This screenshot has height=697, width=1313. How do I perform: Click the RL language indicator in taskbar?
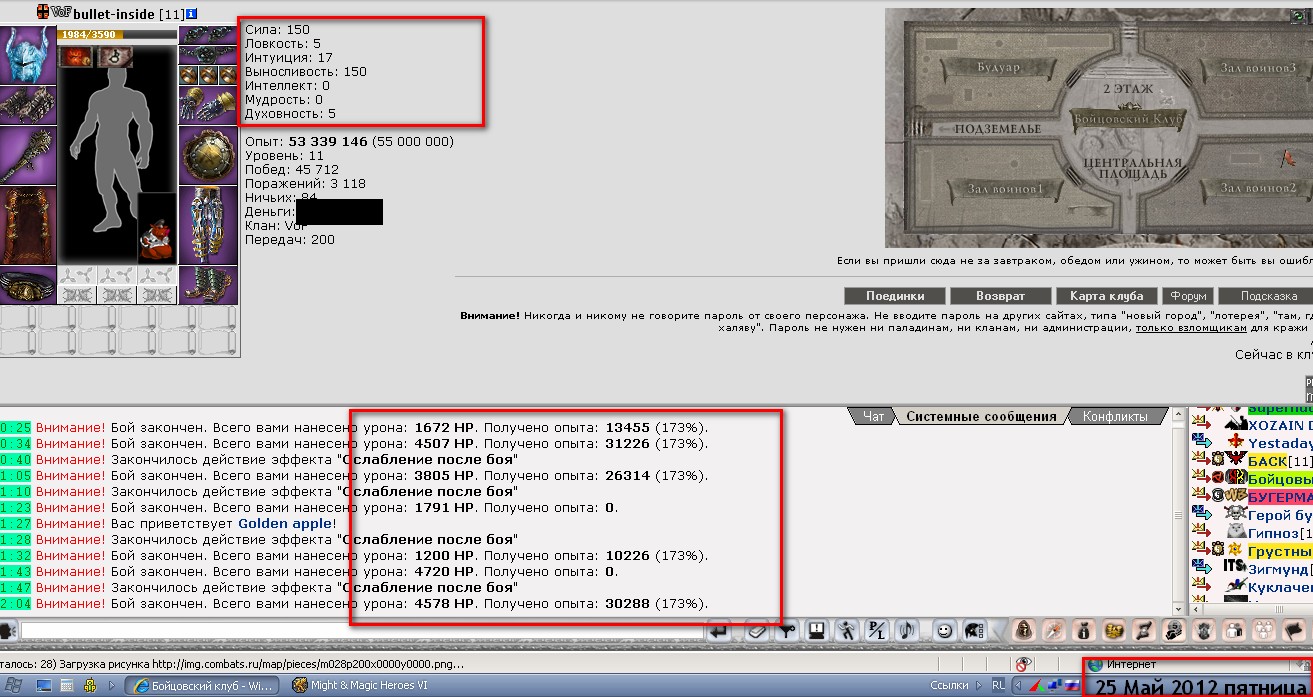998,685
